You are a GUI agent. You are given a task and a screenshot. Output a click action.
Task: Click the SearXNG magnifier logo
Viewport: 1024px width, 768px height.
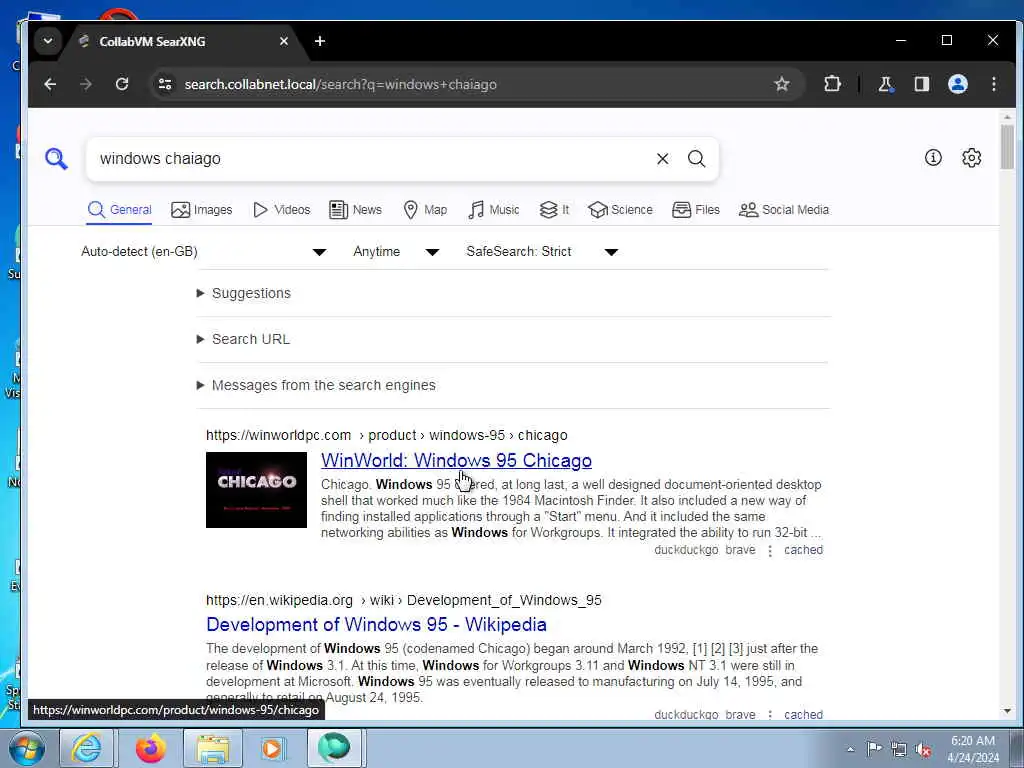[x=56, y=159]
